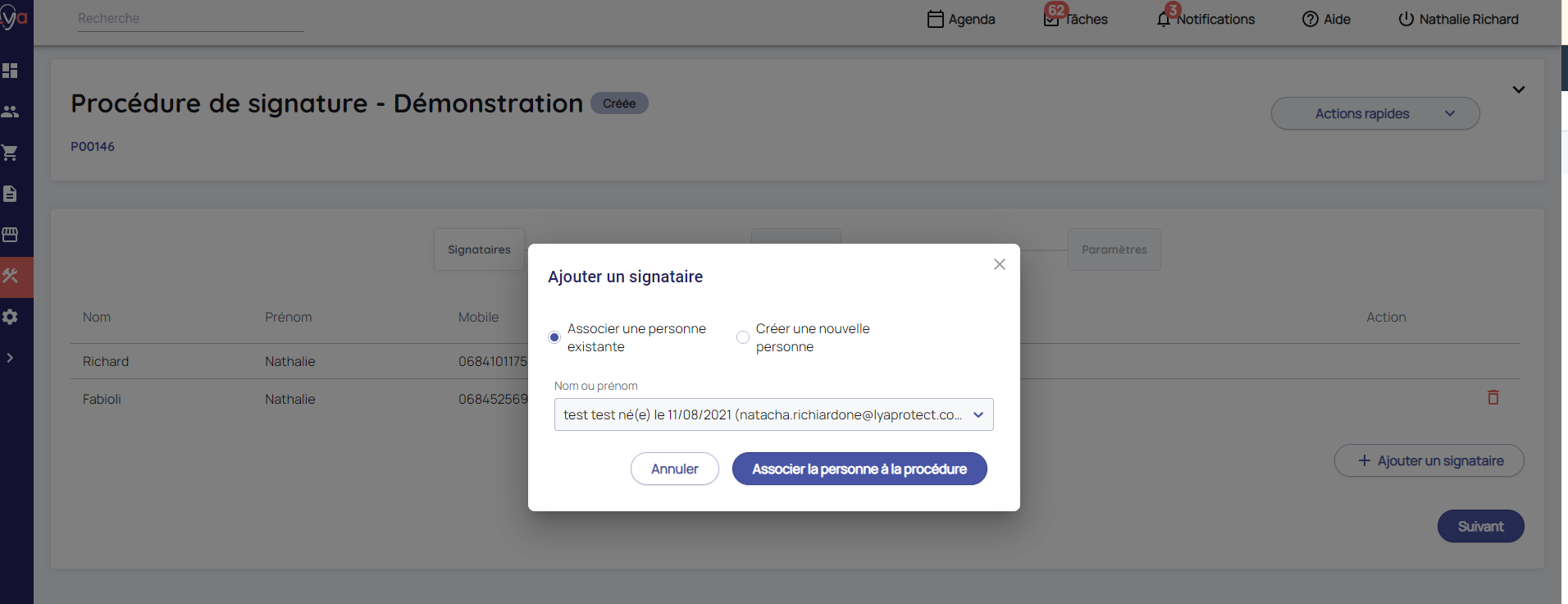Switch to the Signataires tab
The image size is (1568, 604).
tap(479, 249)
